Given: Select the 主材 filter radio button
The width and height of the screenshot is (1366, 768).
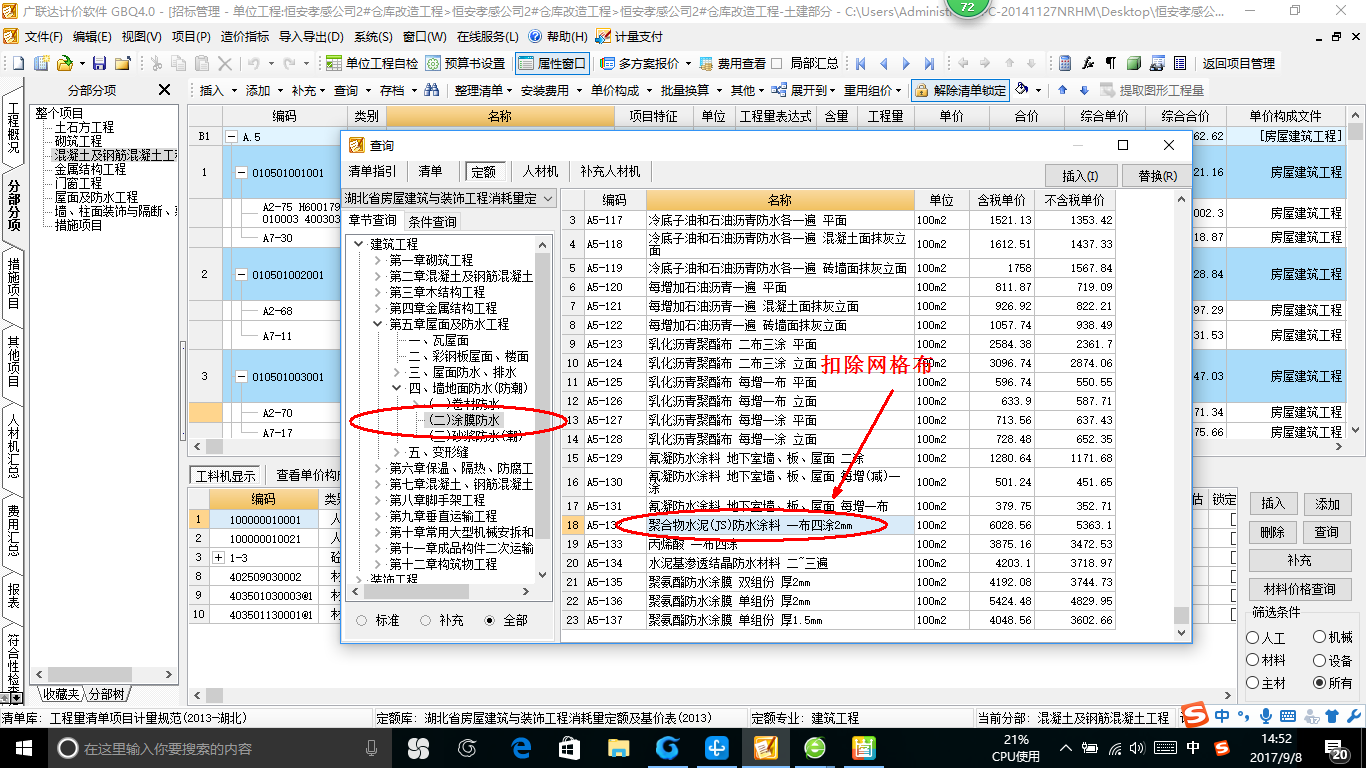Looking at the screenshot, I should [x=1254, y=683].
